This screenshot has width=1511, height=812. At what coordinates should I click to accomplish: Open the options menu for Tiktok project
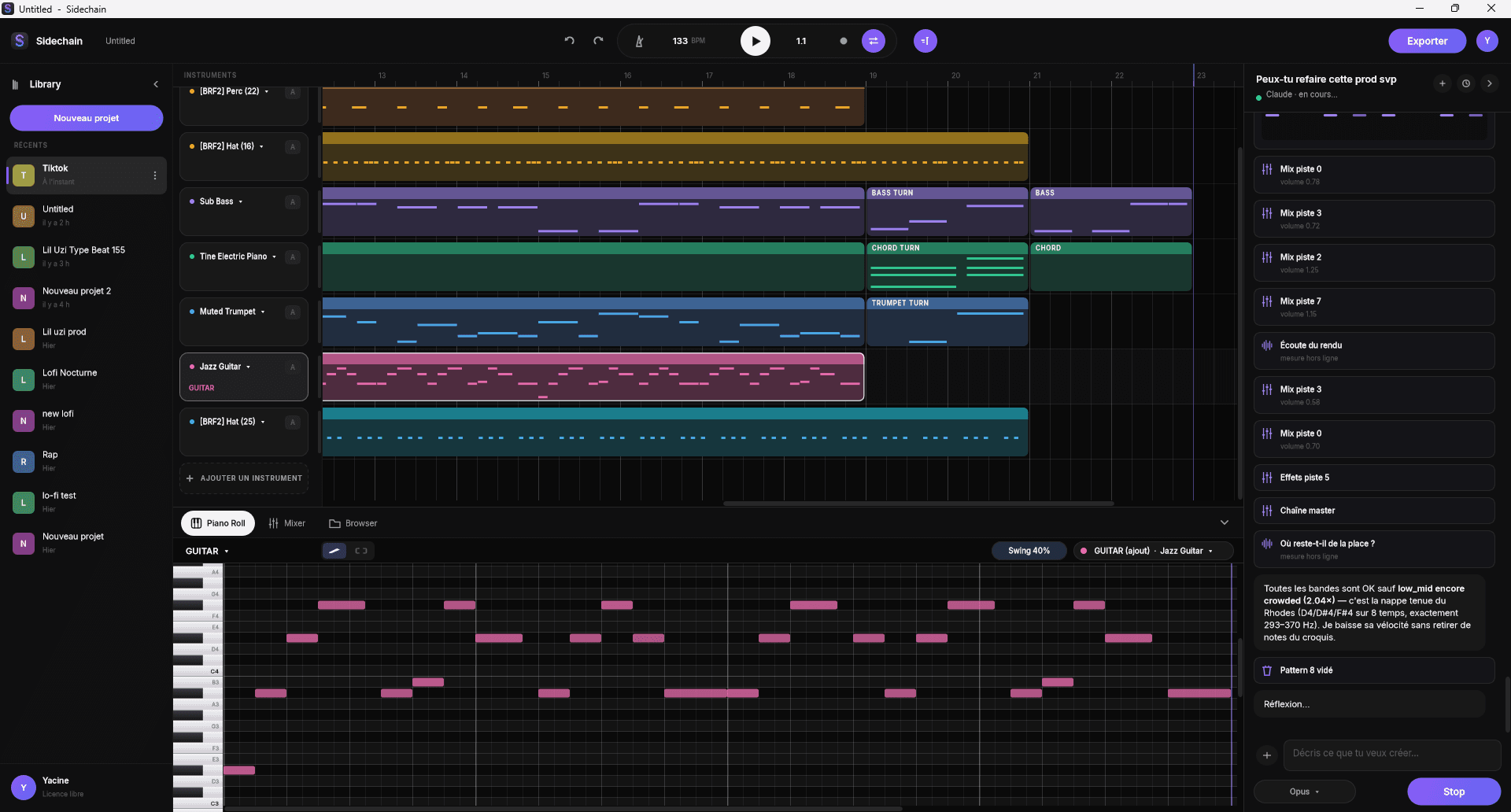coord(154,175)
